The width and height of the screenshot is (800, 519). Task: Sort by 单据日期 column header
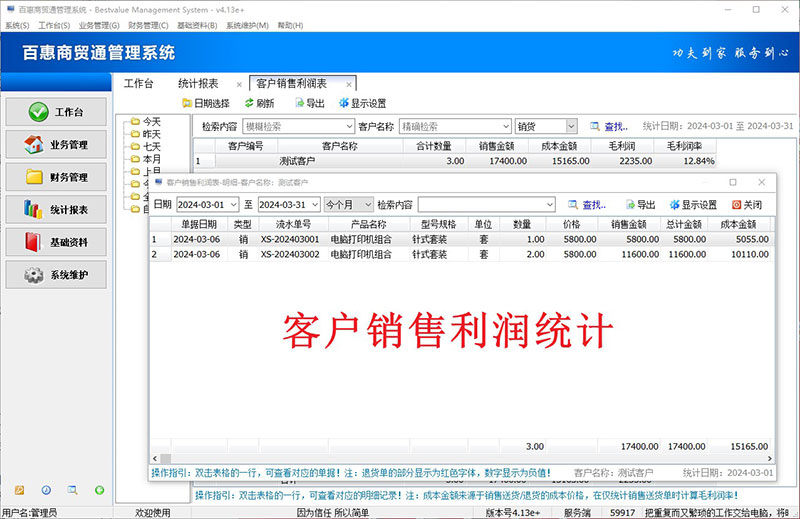[x=199, y=224]
